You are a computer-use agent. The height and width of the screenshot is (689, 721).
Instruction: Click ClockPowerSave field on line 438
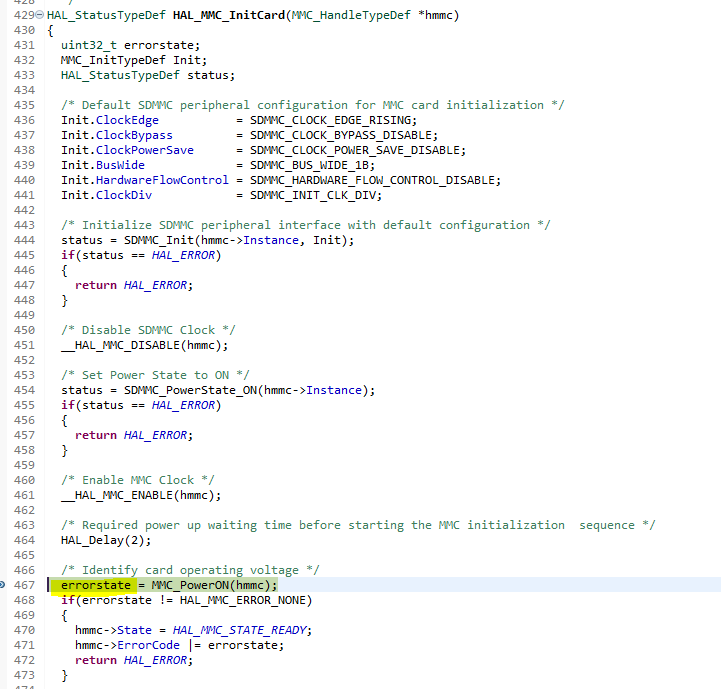[x=145, y=150]
